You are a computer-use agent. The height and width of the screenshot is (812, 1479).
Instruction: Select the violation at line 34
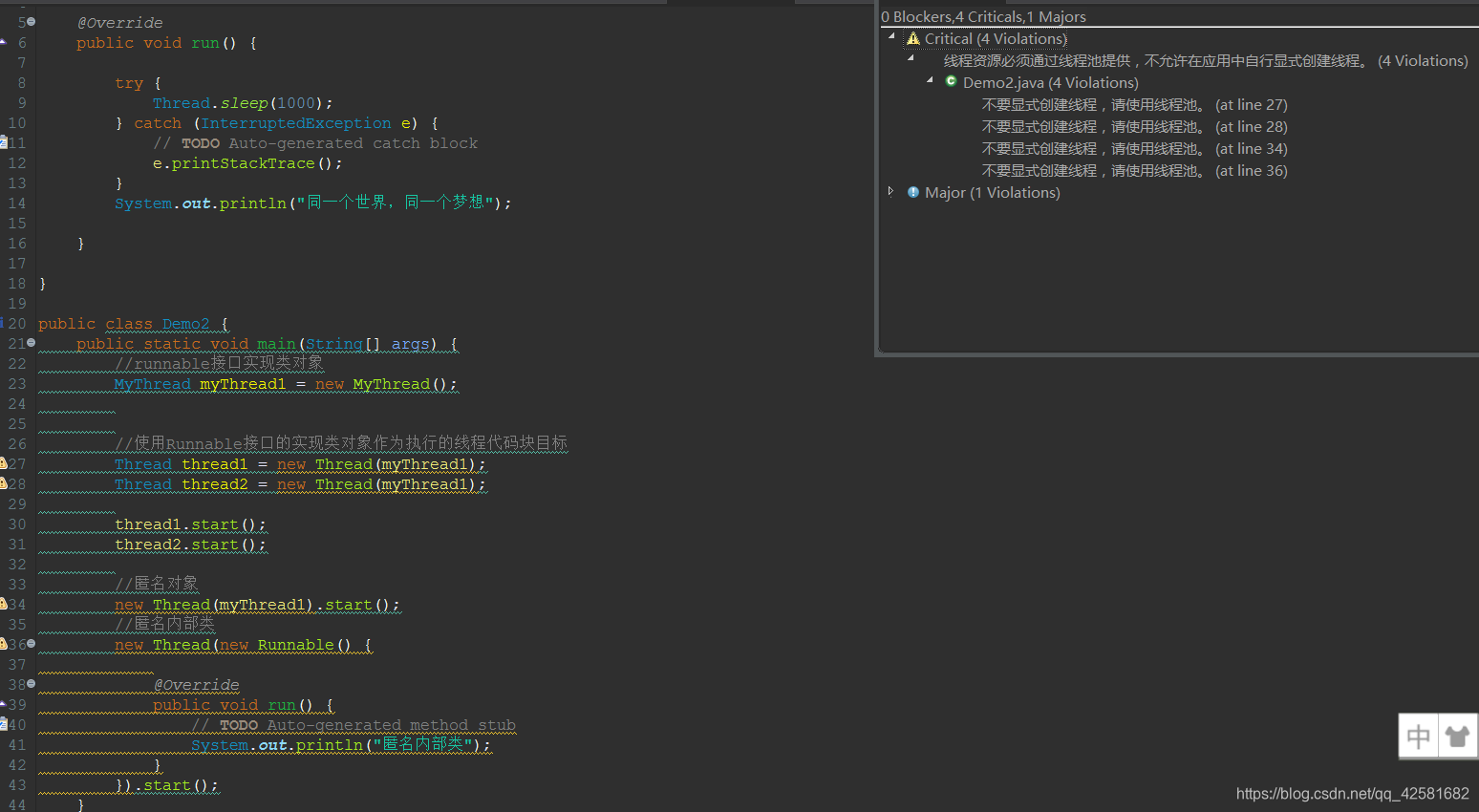click(x=1134, y=149)
